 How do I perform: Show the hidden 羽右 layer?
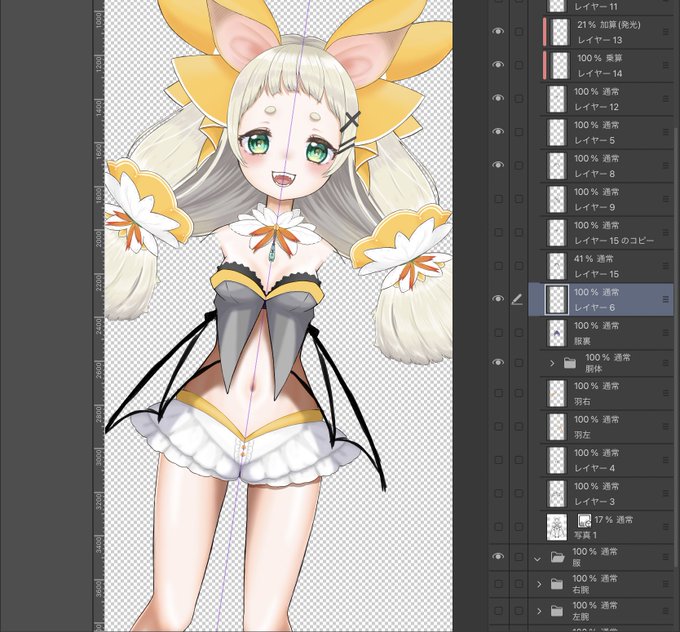coord(499,393)
